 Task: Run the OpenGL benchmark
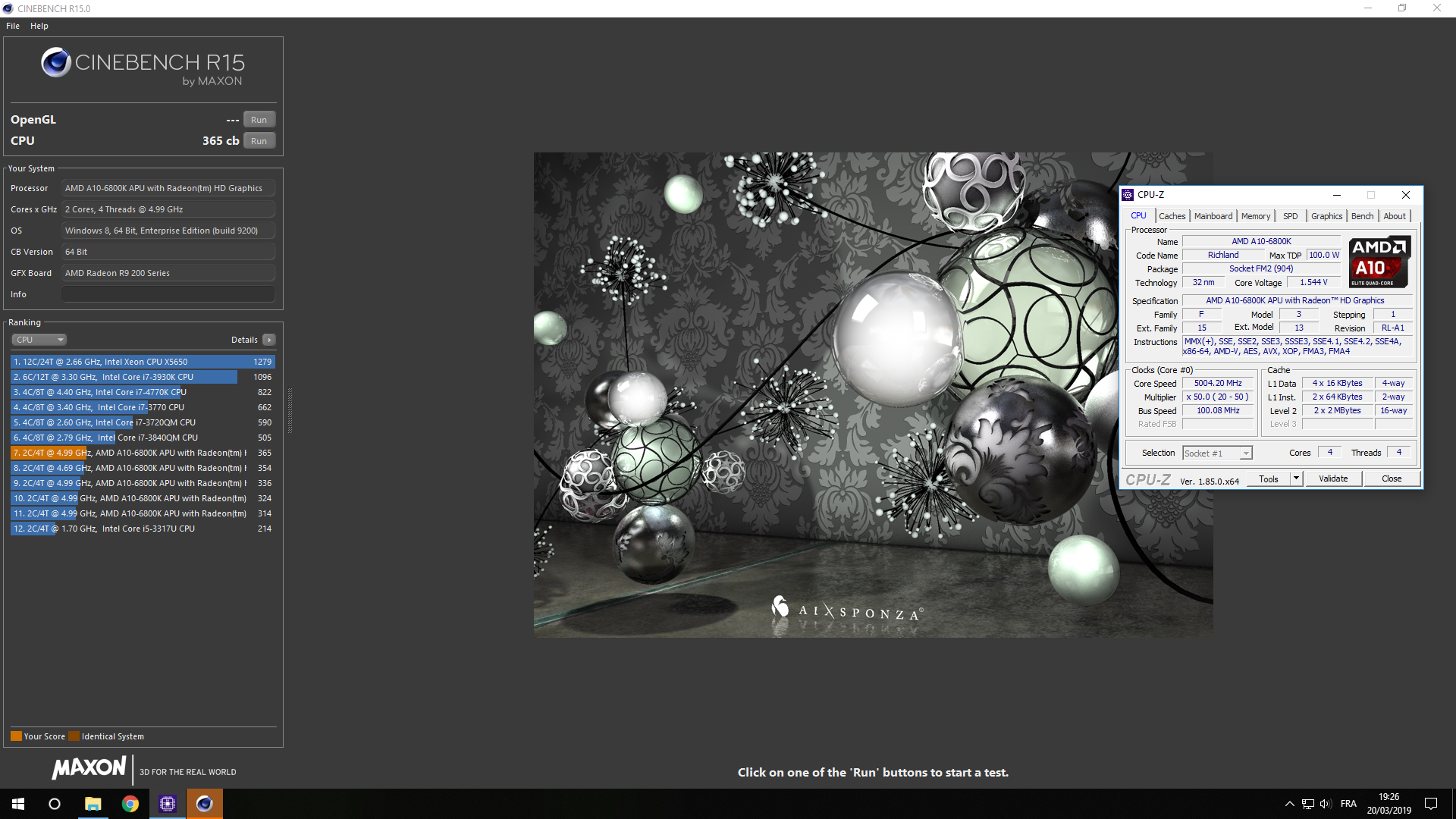[259, 120]
